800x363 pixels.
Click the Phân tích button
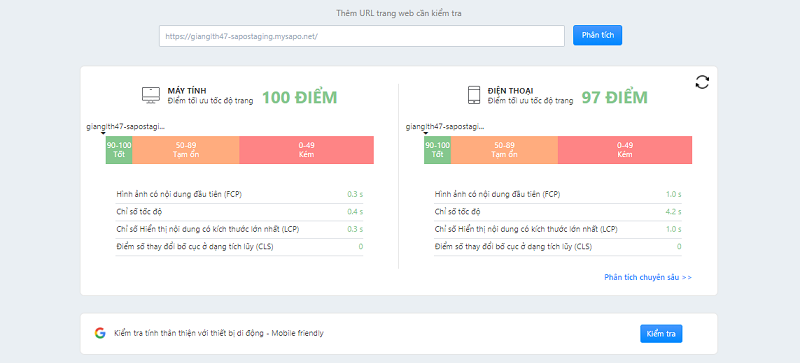[x=597, y=35]
